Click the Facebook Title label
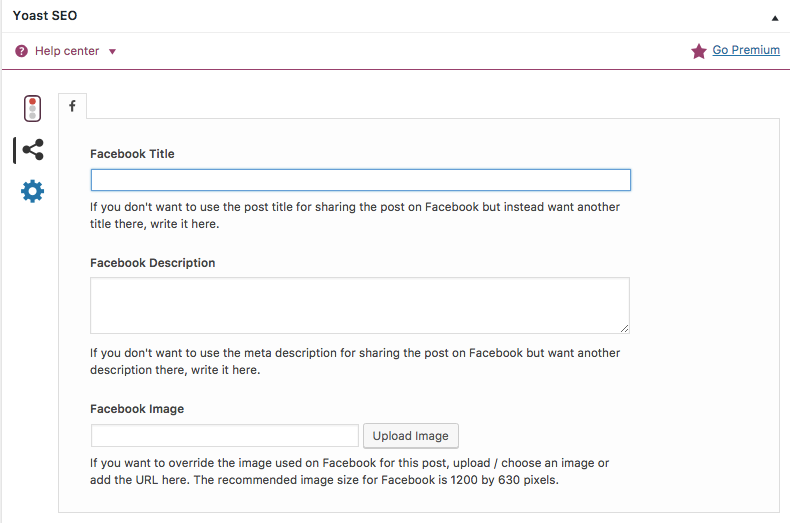Viewport: 790px width, 523px height. click(132, 154)
